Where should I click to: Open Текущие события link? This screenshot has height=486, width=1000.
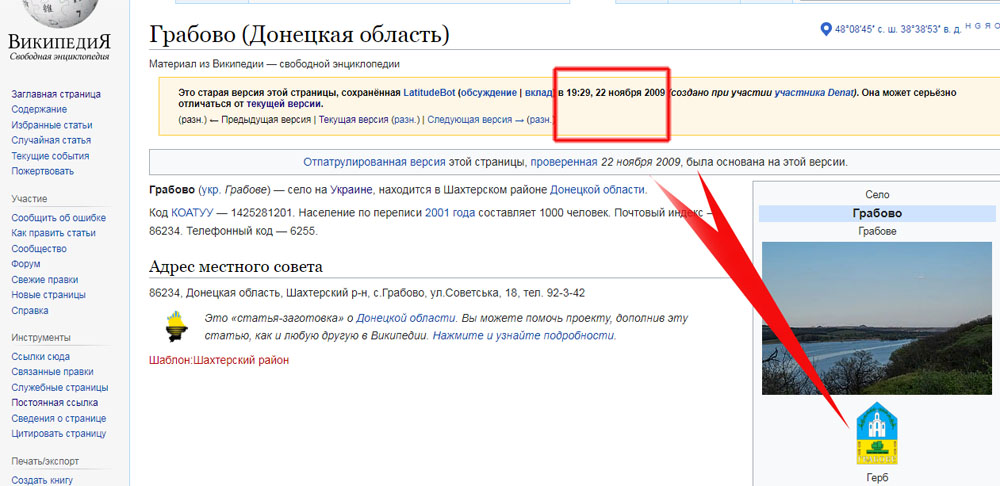pos(50,156)
